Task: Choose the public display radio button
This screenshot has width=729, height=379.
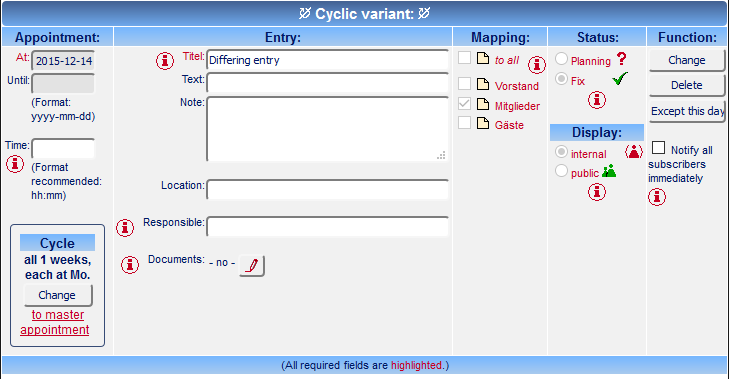Action: pos(561,171)
